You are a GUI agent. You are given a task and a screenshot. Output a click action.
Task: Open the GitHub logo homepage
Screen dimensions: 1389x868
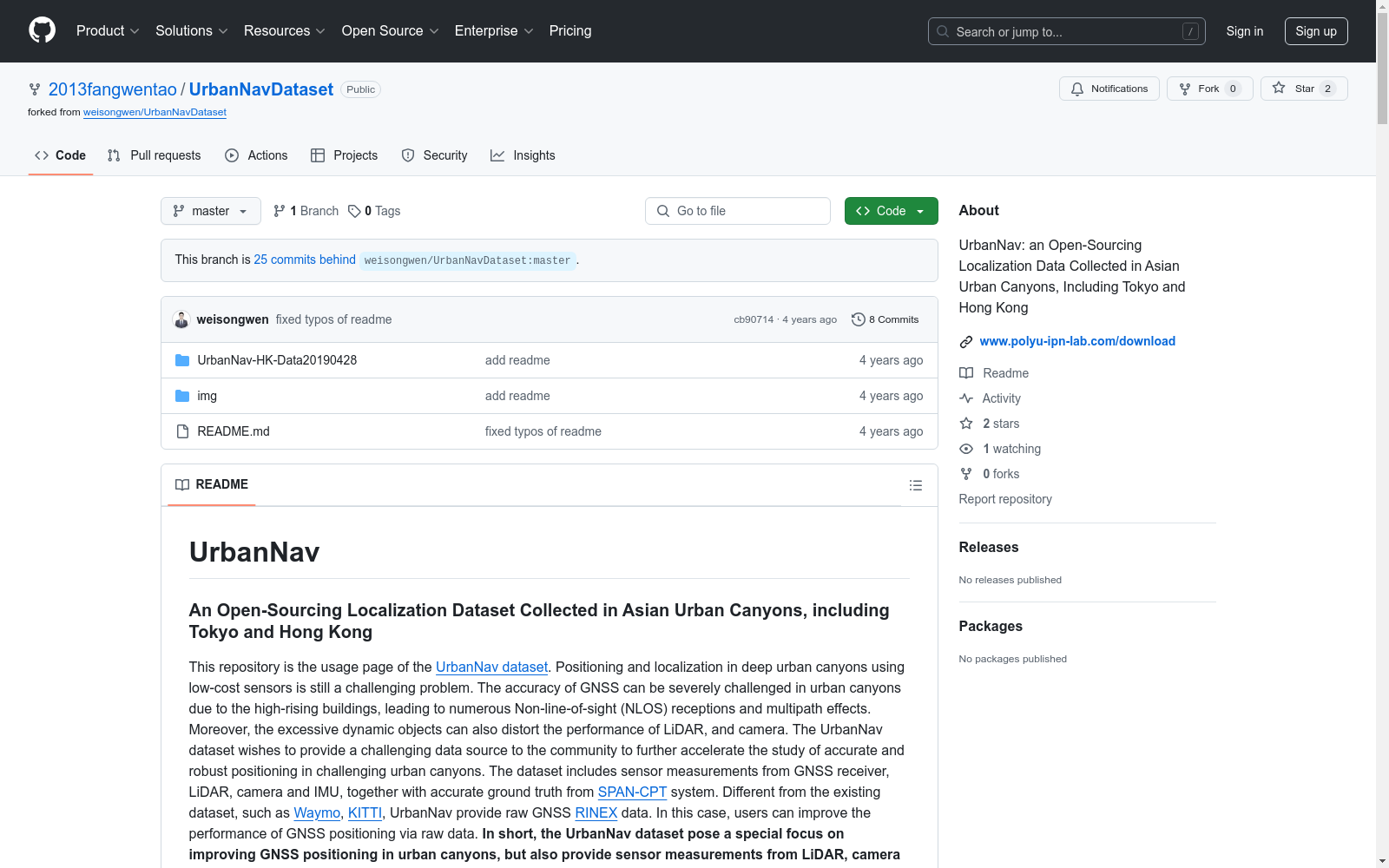point(42,30)
